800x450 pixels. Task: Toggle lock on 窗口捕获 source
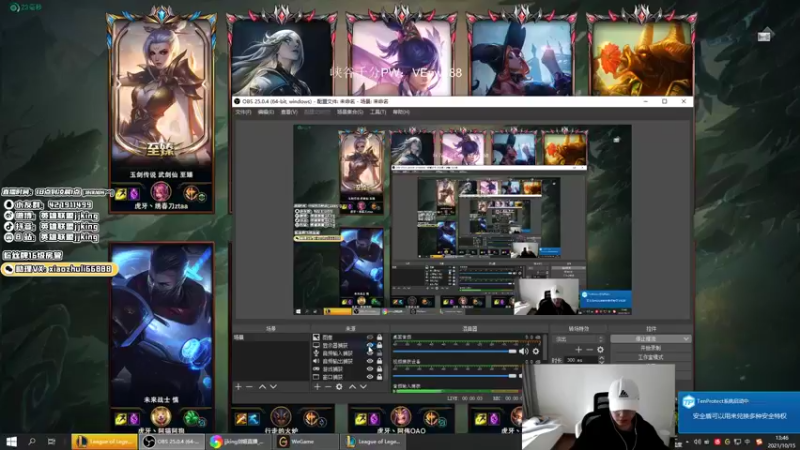pos(379,377)
